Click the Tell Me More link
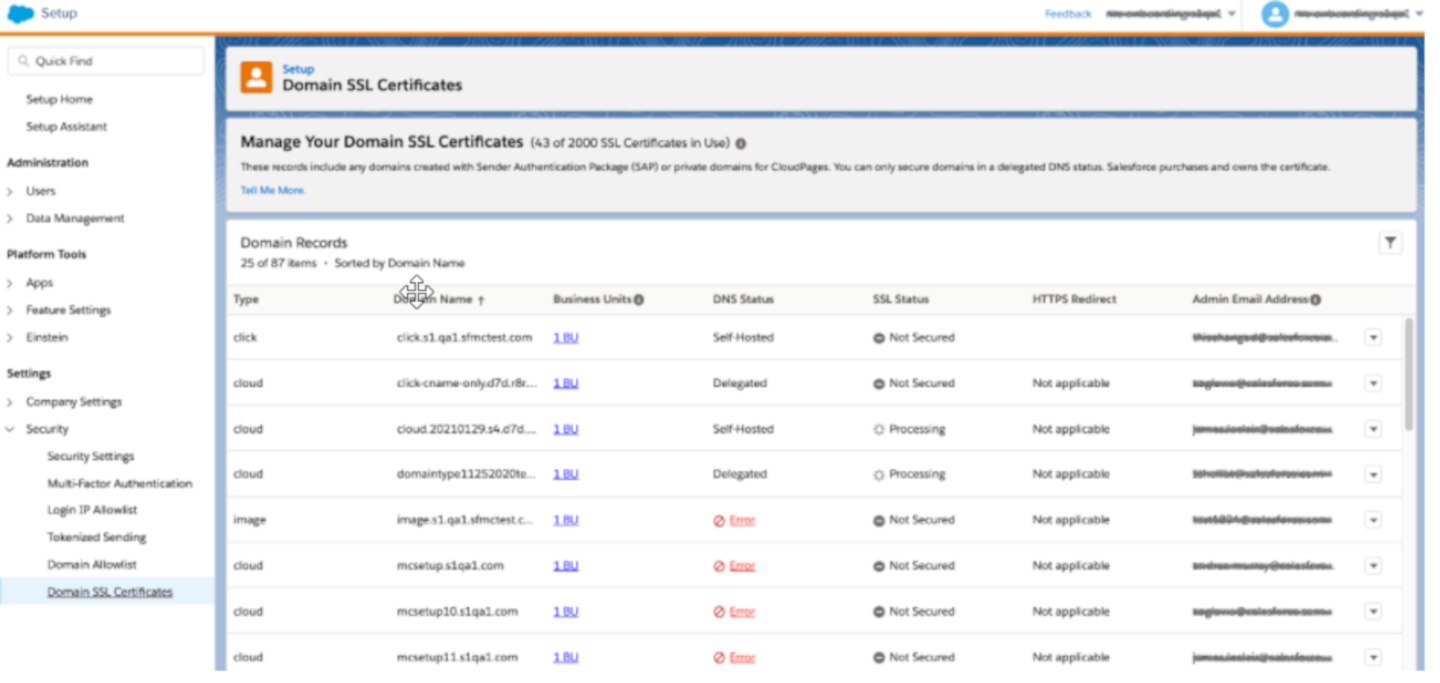Screen dimensions: 1440x683 (x=273, y=190)
